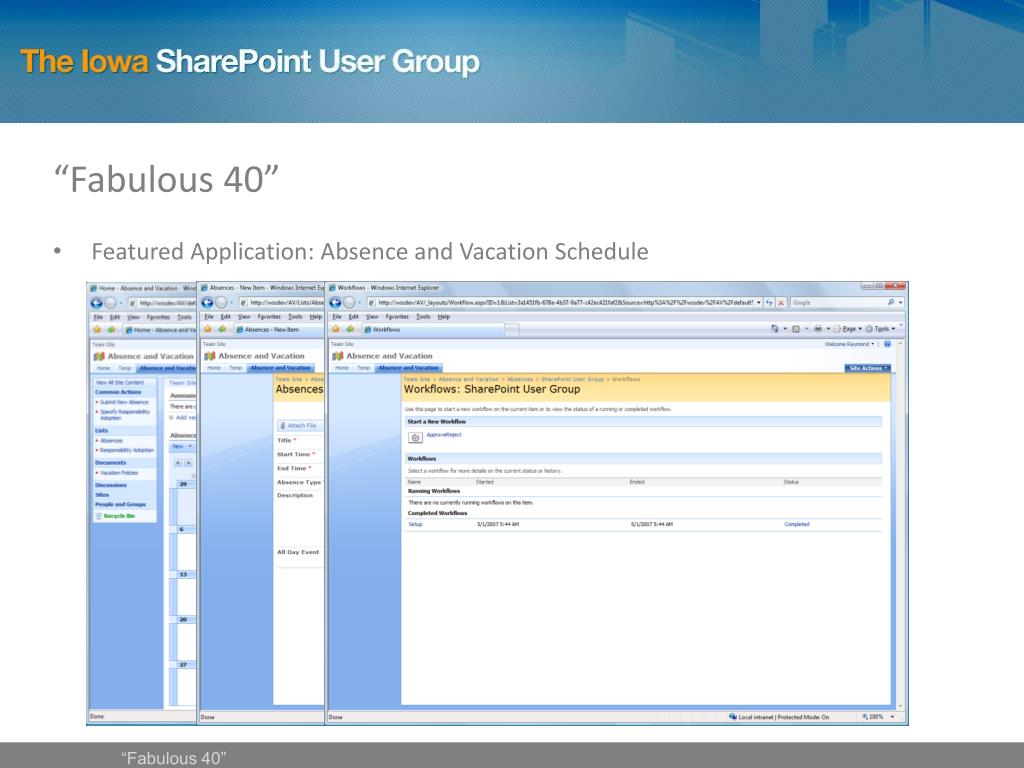1024x768 pixels.
Task: Open the Feeds button on the command bar
Action: pyautogui.click(x=796, y=329)
